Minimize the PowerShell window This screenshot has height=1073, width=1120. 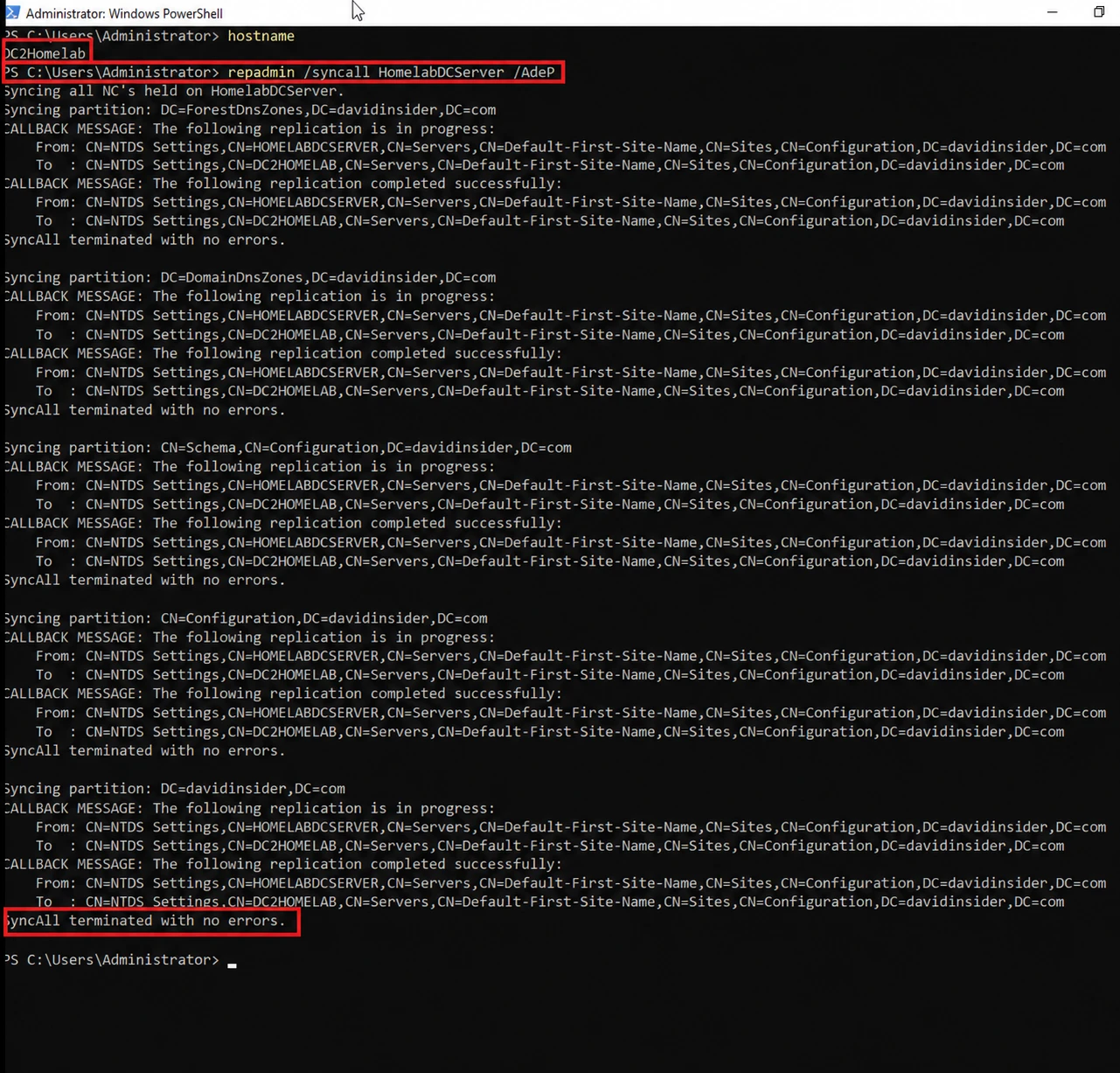point(1052,12)
